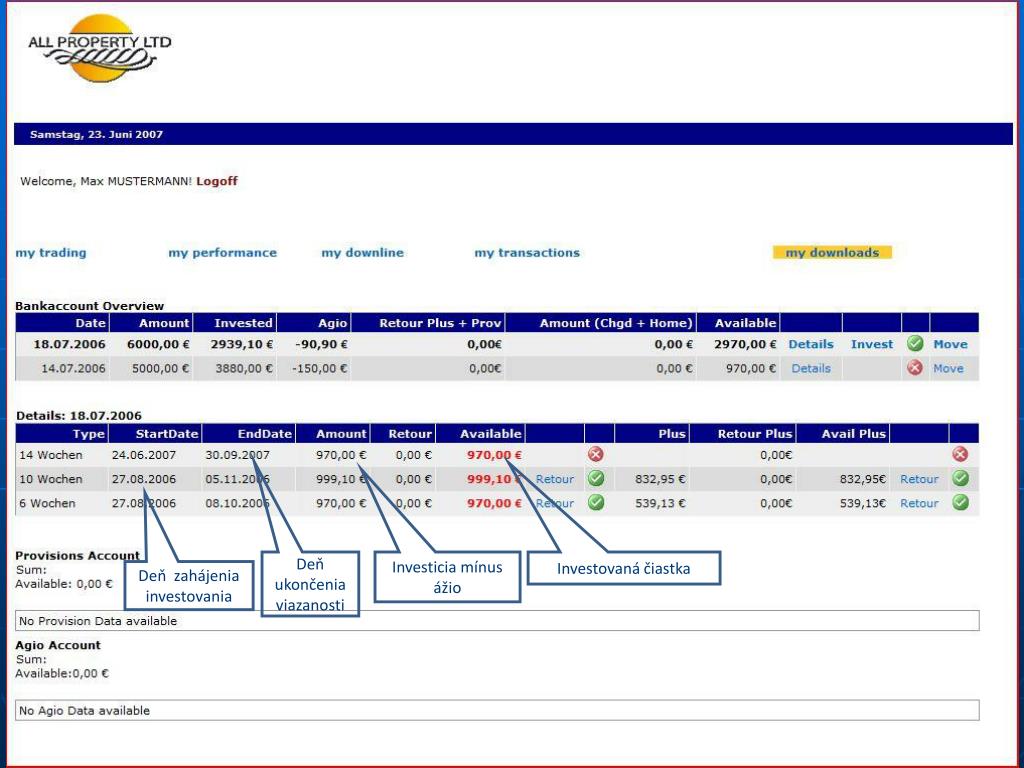
Task: Click the 24.06.2007 start date
Action: (144, 455)
